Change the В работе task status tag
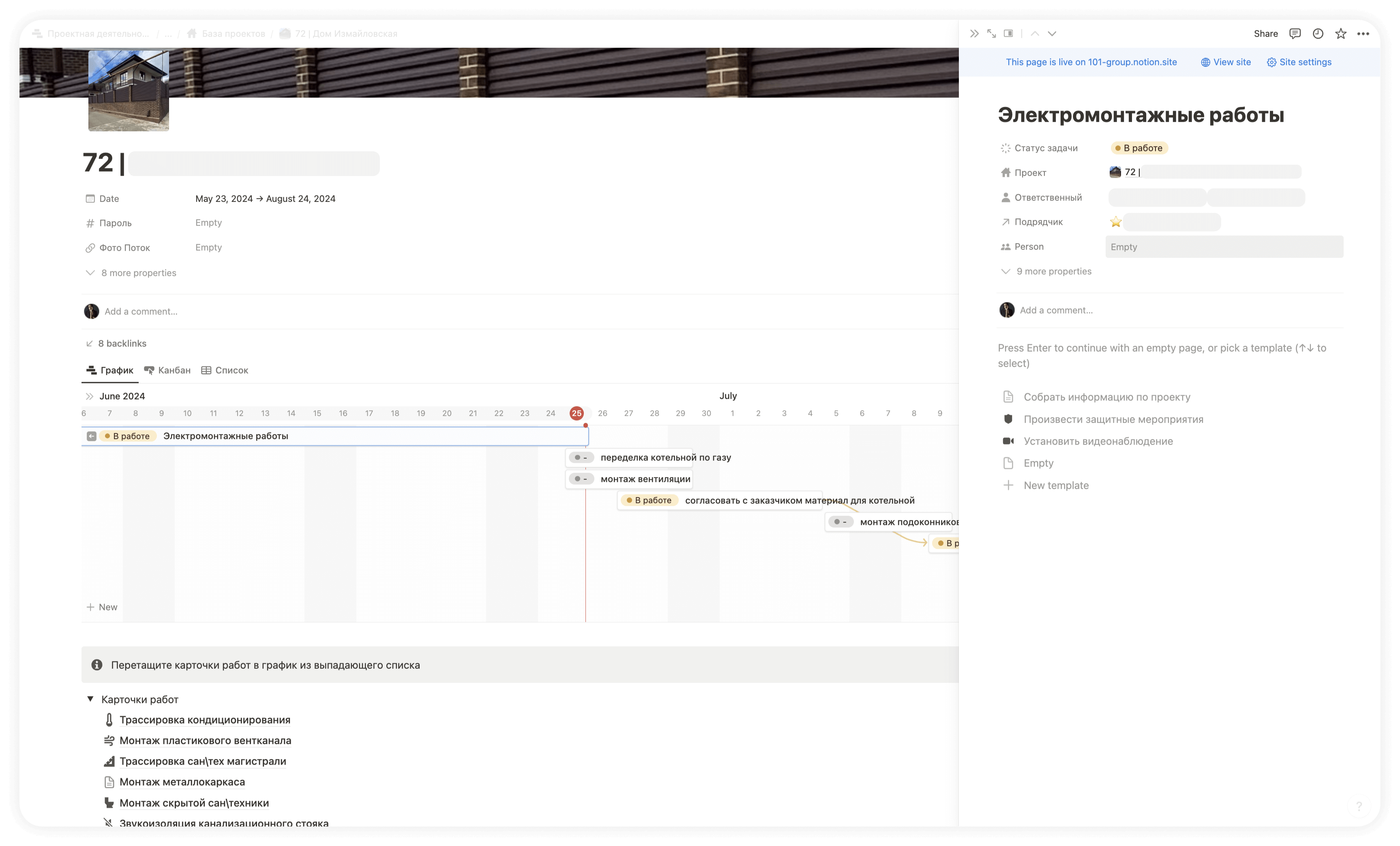Image resolution: width=1400 pixels, height=846 pixels. point(1139,148)
